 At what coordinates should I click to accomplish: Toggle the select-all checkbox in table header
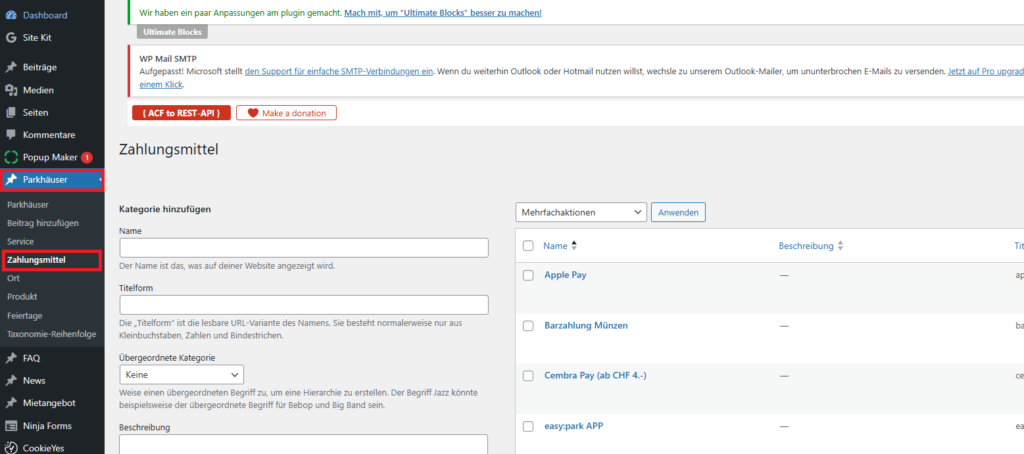pyautogui.click(x=528, y=245)
